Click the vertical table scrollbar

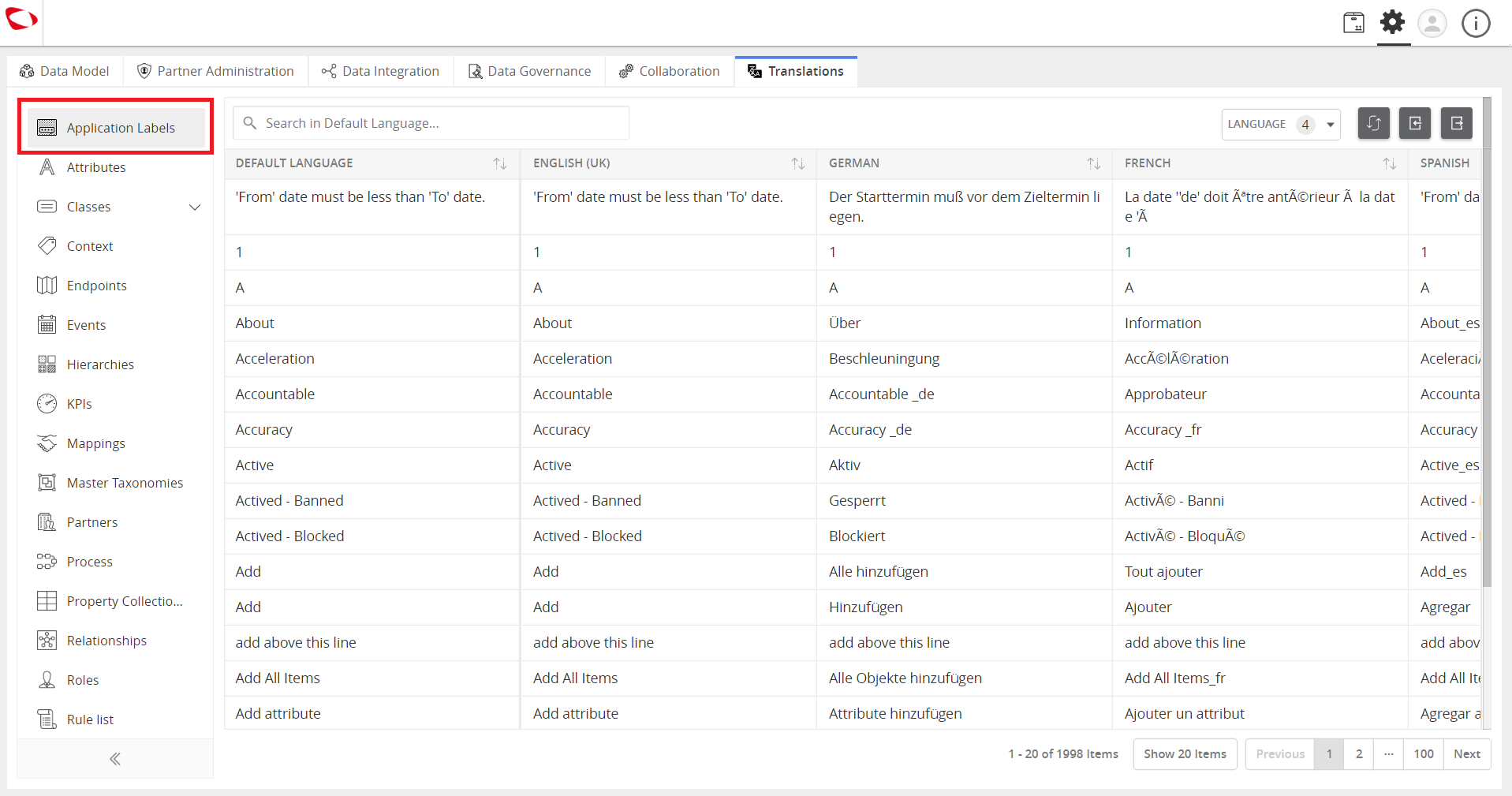pos(1487,342)
